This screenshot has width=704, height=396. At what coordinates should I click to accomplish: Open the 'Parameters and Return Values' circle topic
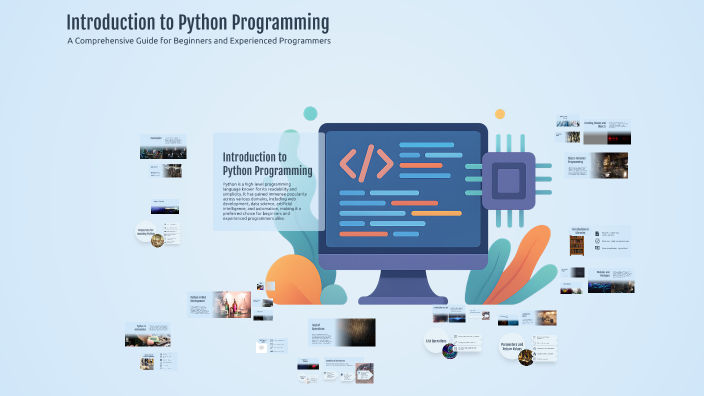click(512, 347)
